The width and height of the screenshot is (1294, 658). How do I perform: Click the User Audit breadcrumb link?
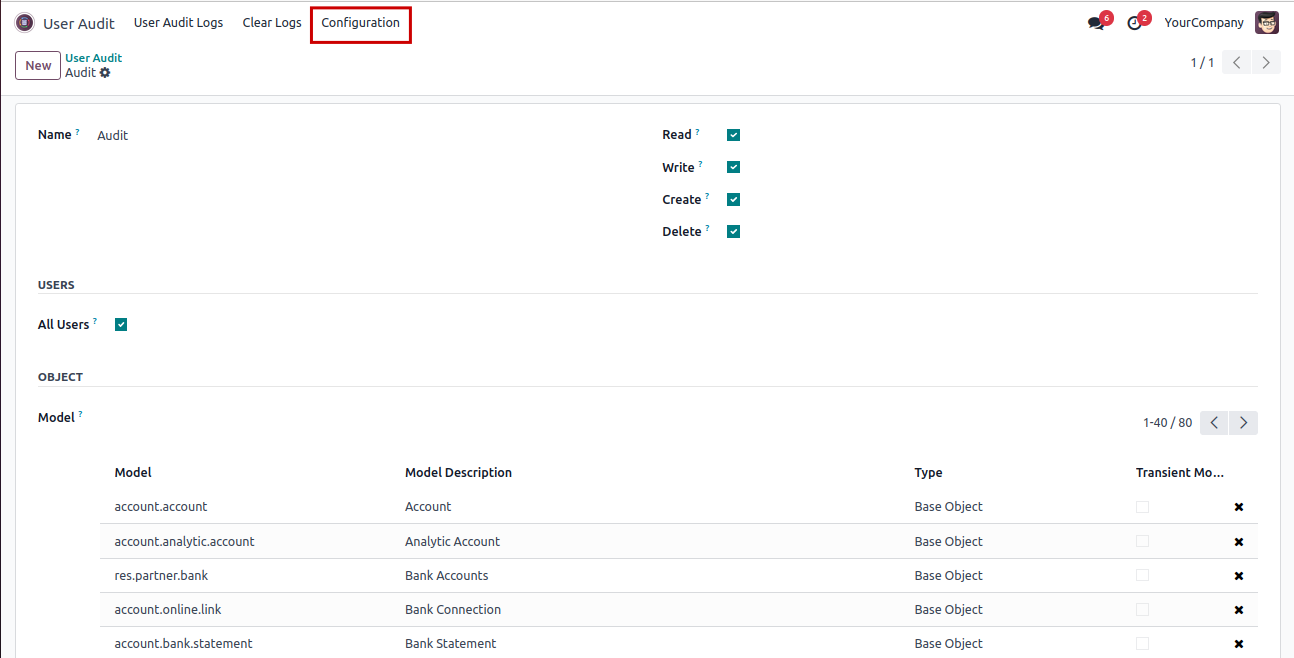(x=93, y=58)
